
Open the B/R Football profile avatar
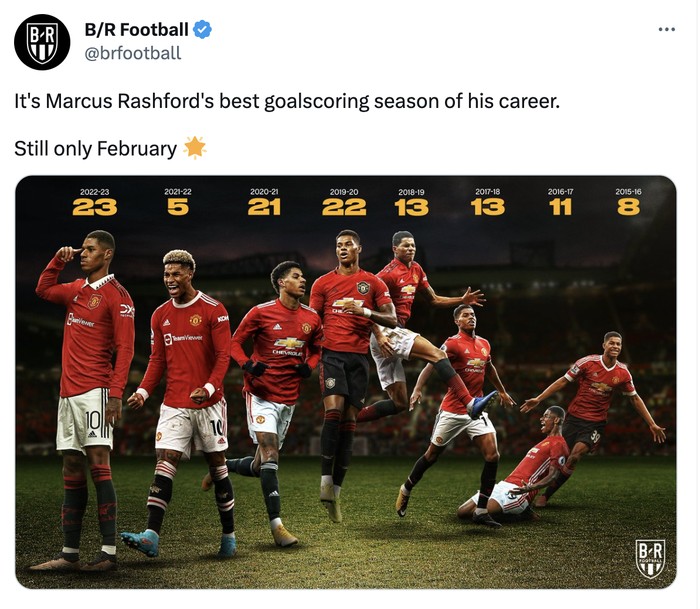(x=42, y=42)
